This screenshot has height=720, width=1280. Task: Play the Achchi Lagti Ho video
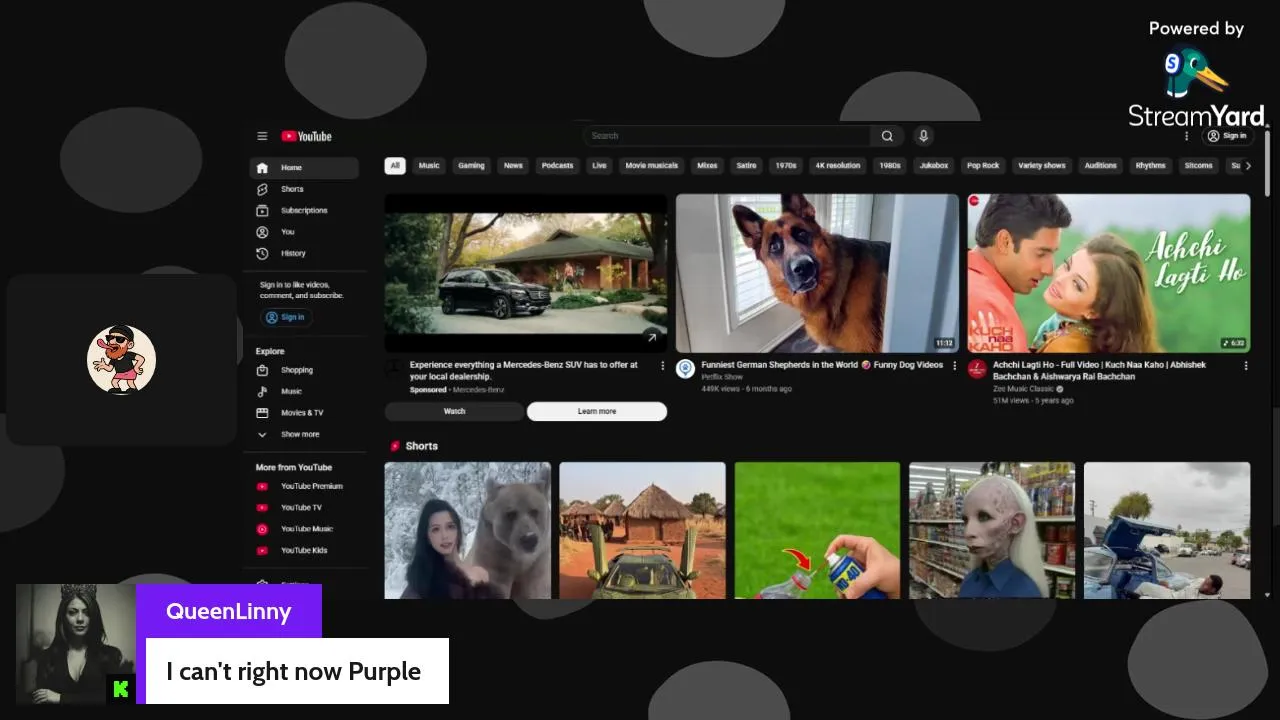(x=1109, y=273)
